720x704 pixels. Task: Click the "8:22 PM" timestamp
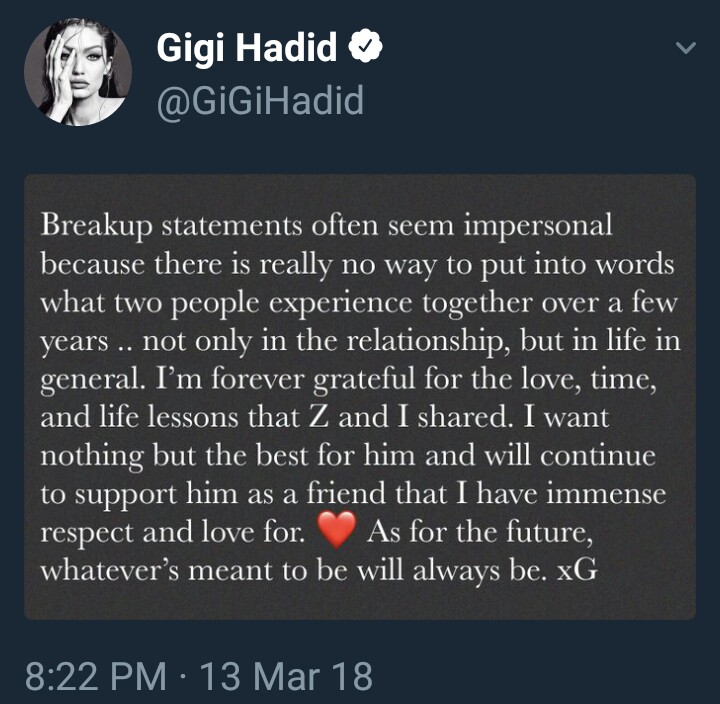click(96, 677)
